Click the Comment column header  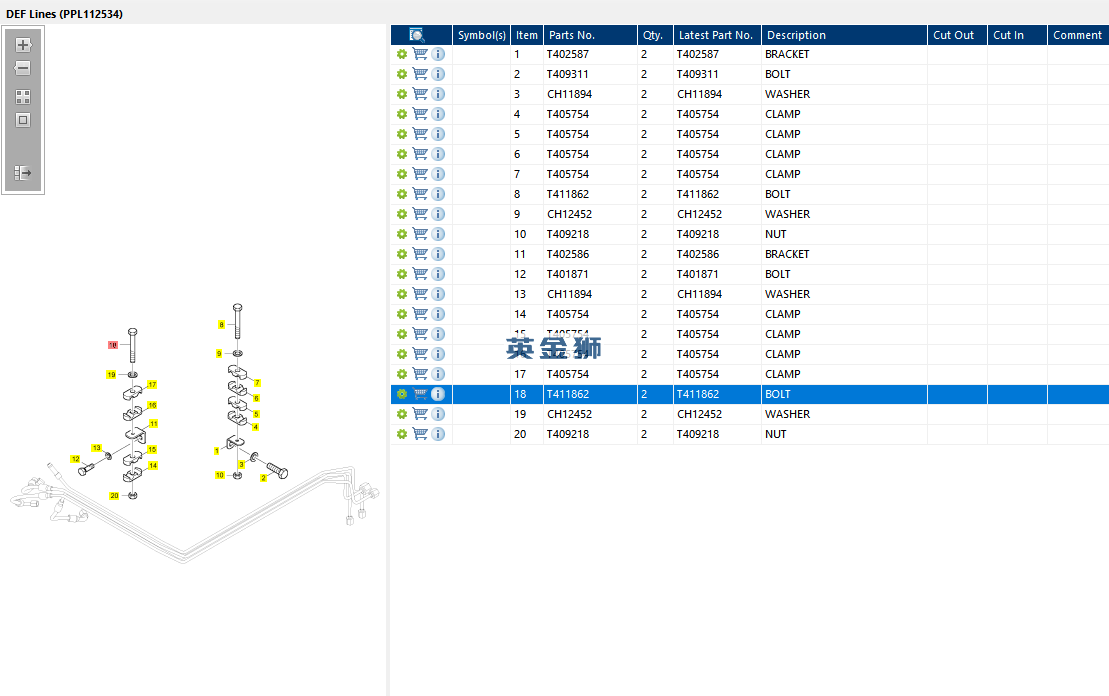coord(1078,35)
